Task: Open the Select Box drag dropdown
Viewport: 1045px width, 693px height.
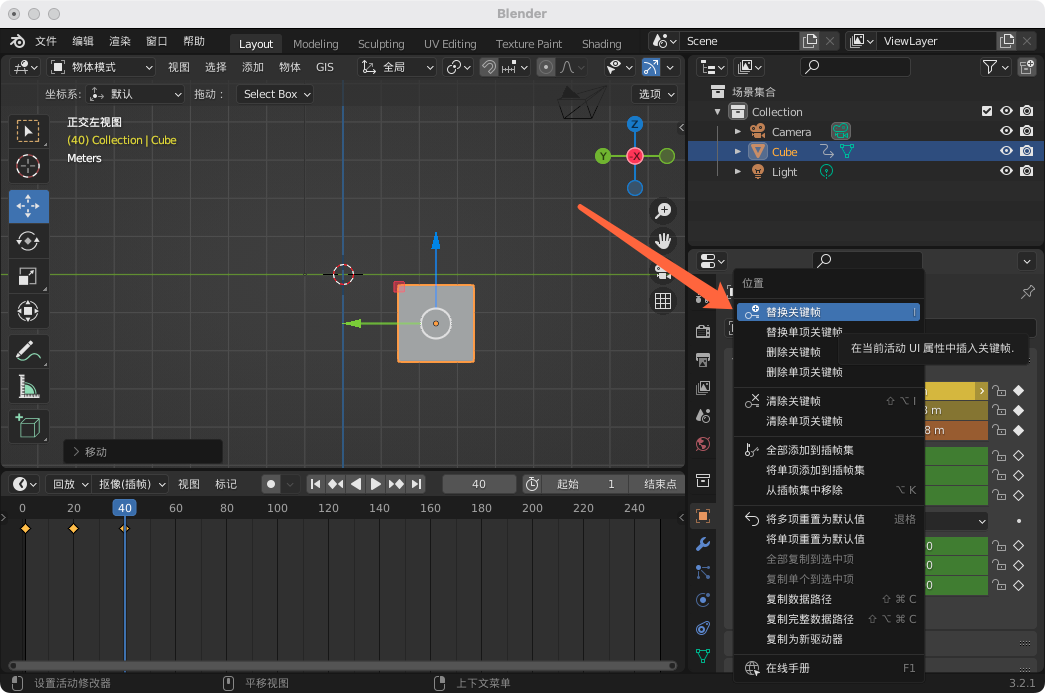Action: point(276,94)
